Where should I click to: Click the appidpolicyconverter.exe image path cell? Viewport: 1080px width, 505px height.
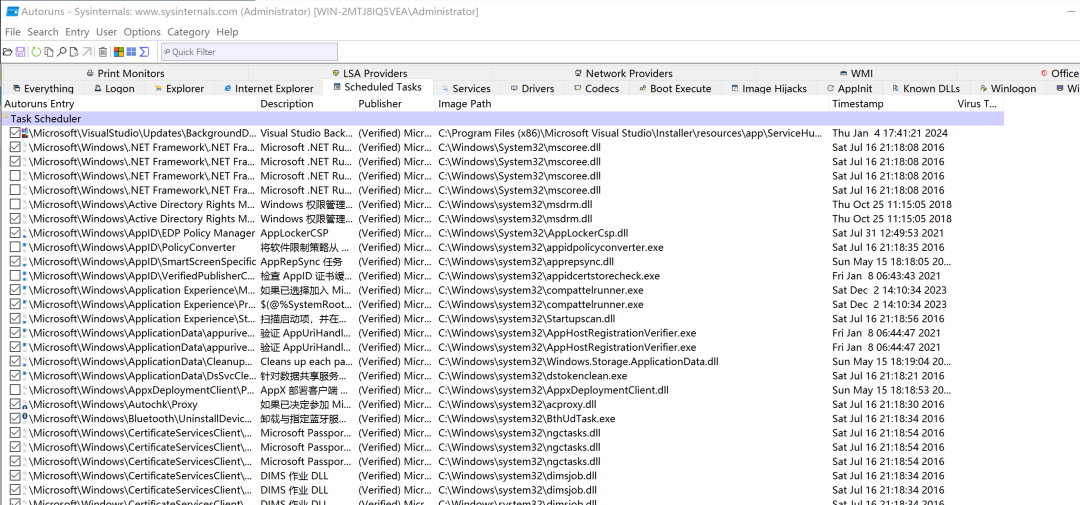point(551,247)
